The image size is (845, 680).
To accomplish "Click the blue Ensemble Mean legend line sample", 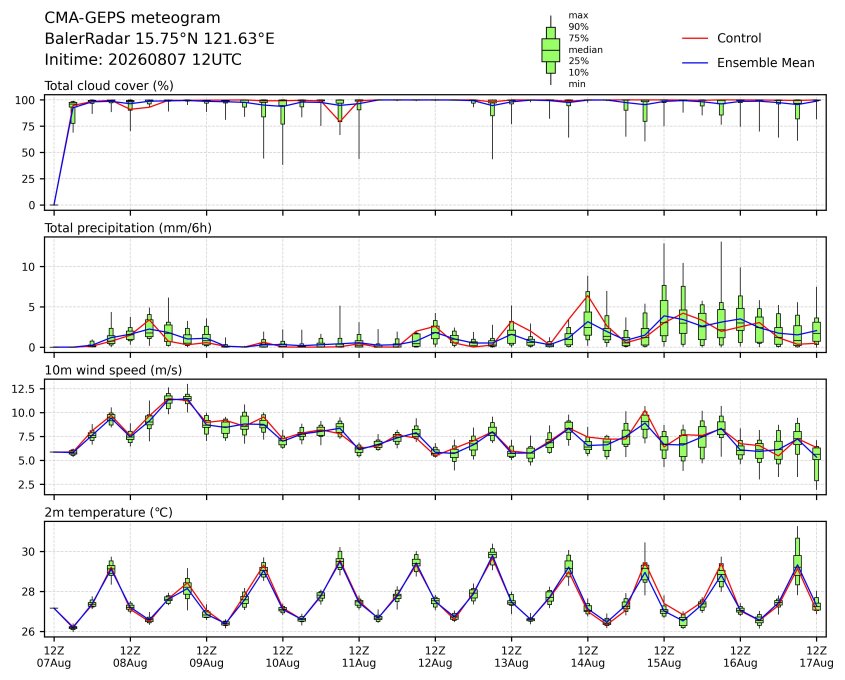I will [695, 63].
